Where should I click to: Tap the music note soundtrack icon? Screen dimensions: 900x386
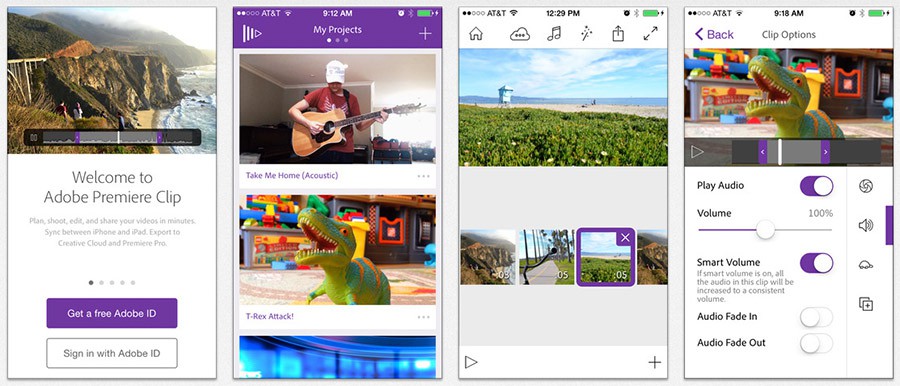[554, 34]
